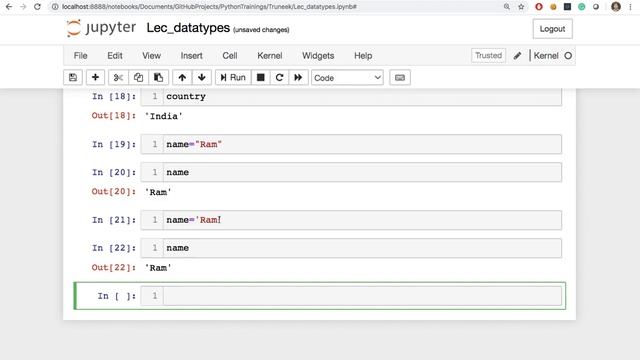
Task: Click the Out[20] 'Ram' output text
Action: click(x=158, y=192)
